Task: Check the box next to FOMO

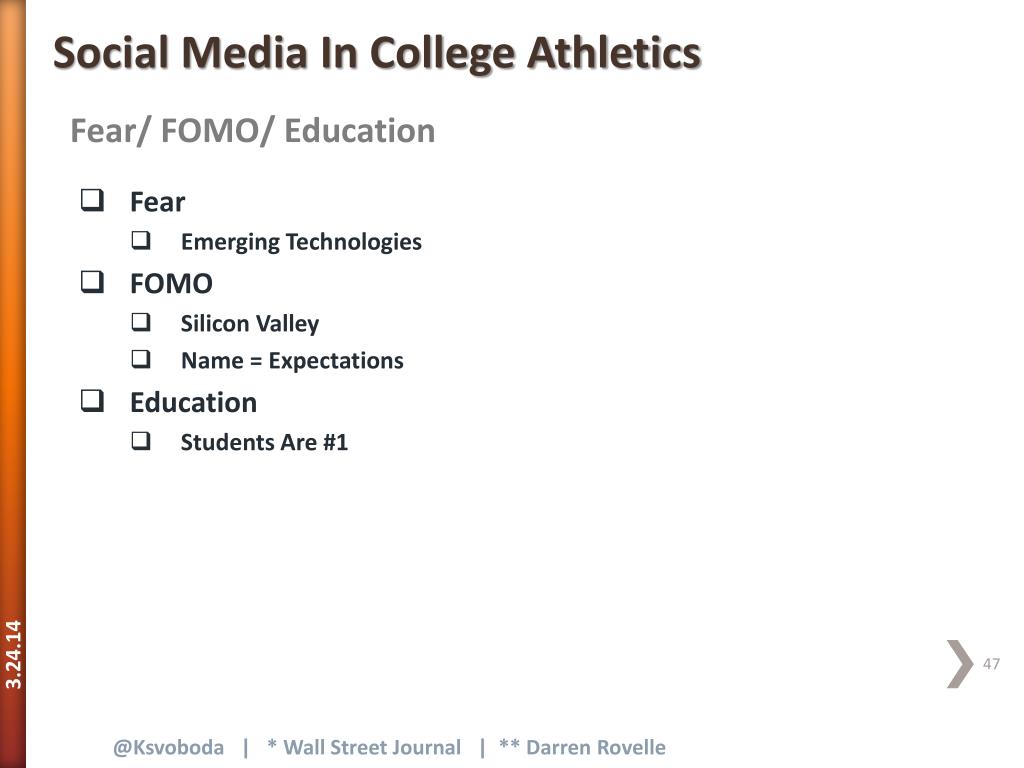Action: click(92, 281)
